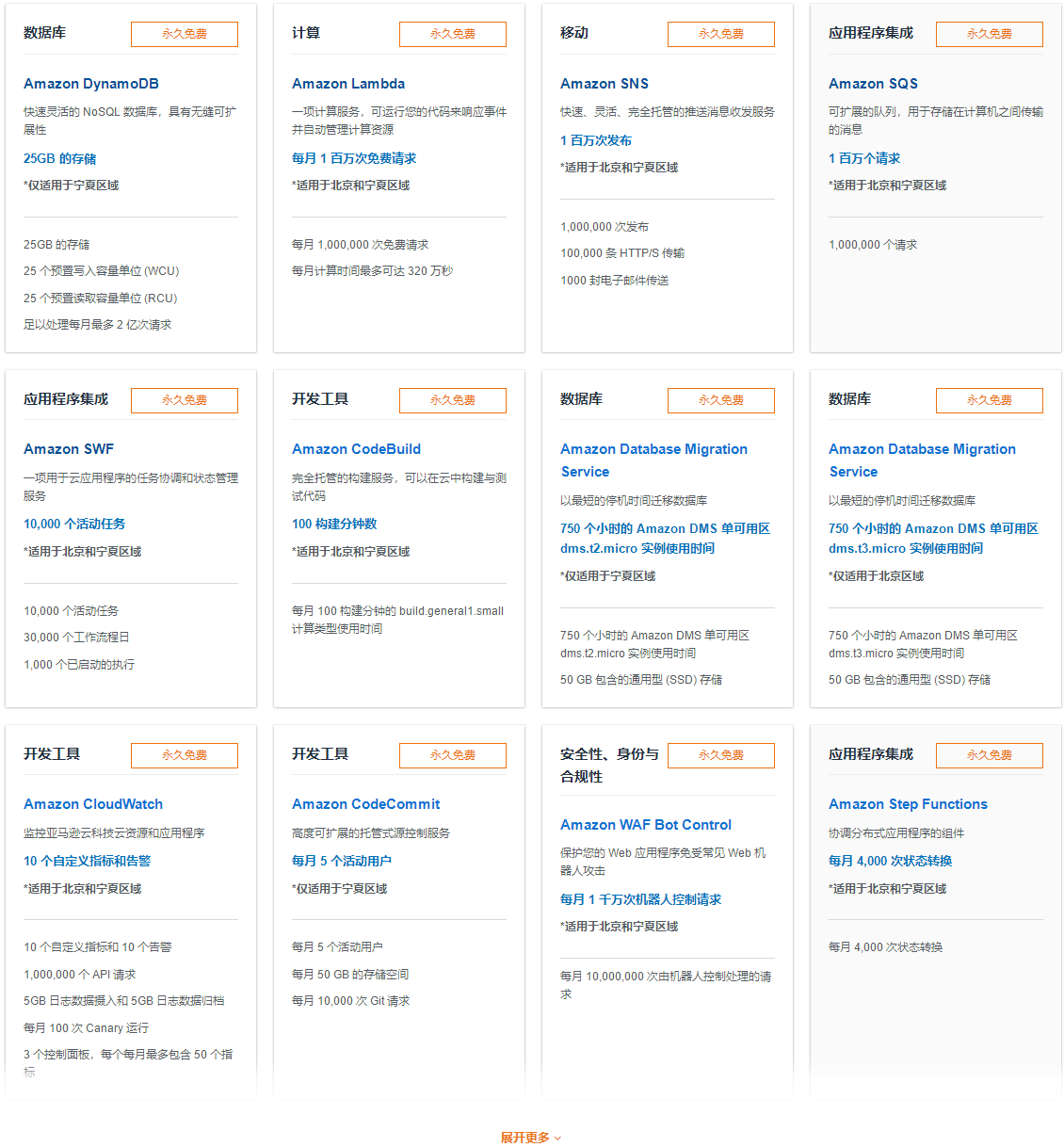Open the Amazon CodeBuild link
The image size is (1064, 1147).
click(x=356, y=449)
